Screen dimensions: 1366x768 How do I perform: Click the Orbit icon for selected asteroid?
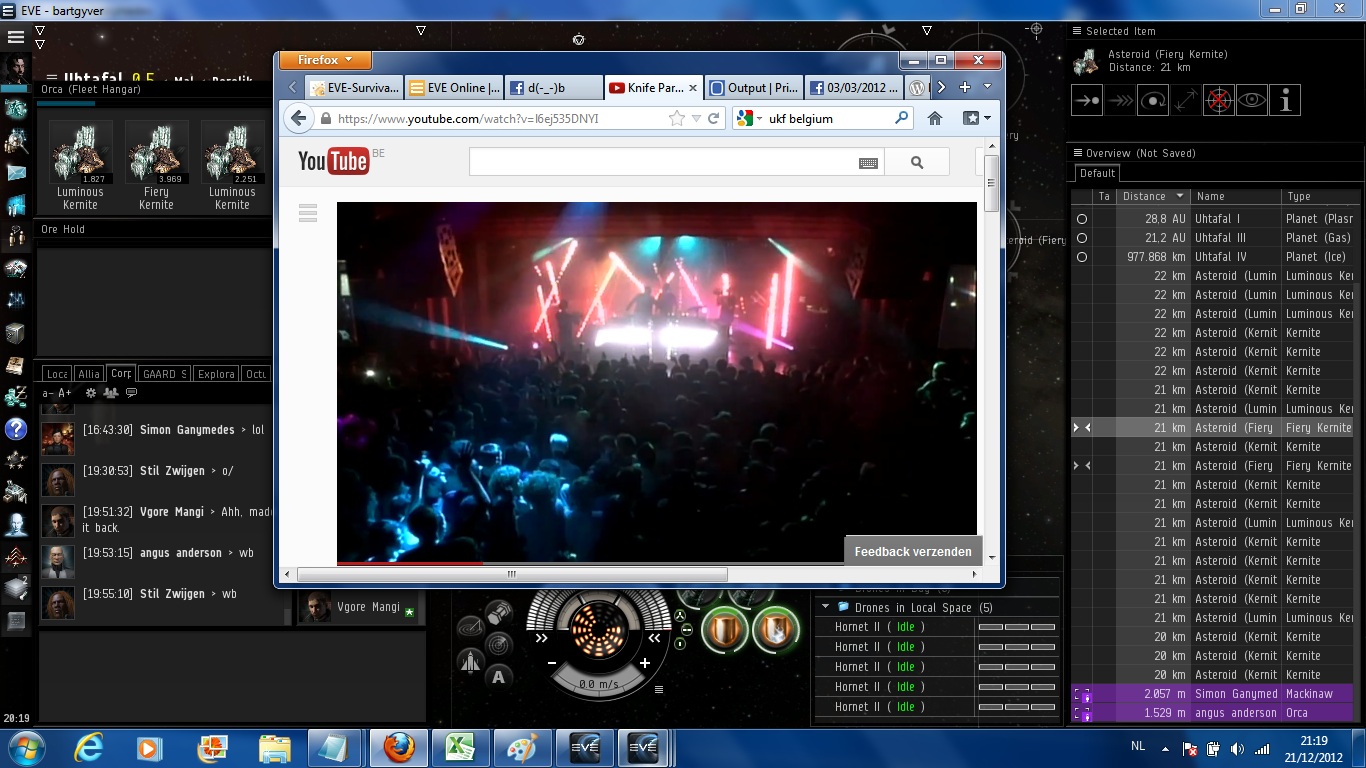pyautogui.click(x=1153, y=101)
